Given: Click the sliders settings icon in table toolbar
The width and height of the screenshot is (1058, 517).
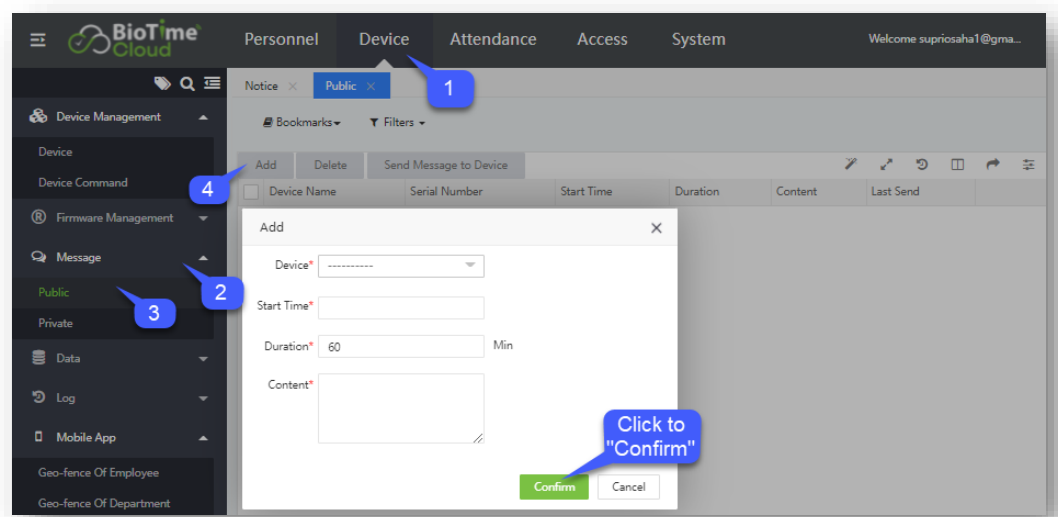Looking at the screenshot, I should click(1028, 165).
